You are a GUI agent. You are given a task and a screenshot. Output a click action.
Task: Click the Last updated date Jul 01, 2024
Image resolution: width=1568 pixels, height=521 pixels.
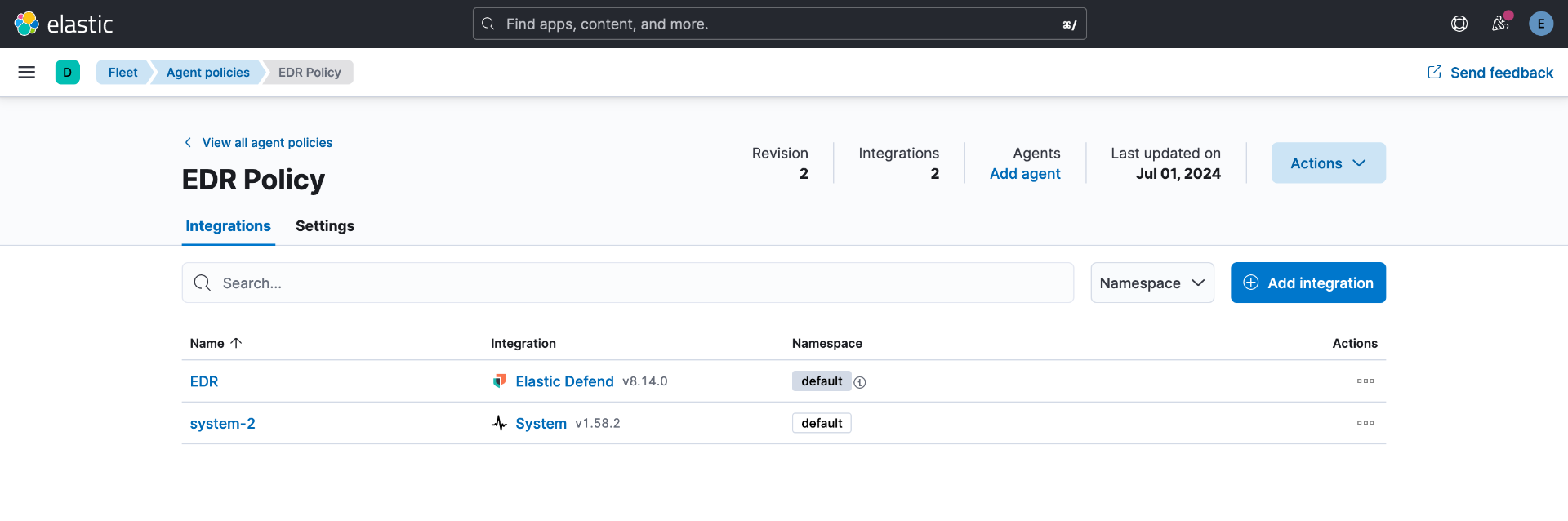tap(1178, 174)
